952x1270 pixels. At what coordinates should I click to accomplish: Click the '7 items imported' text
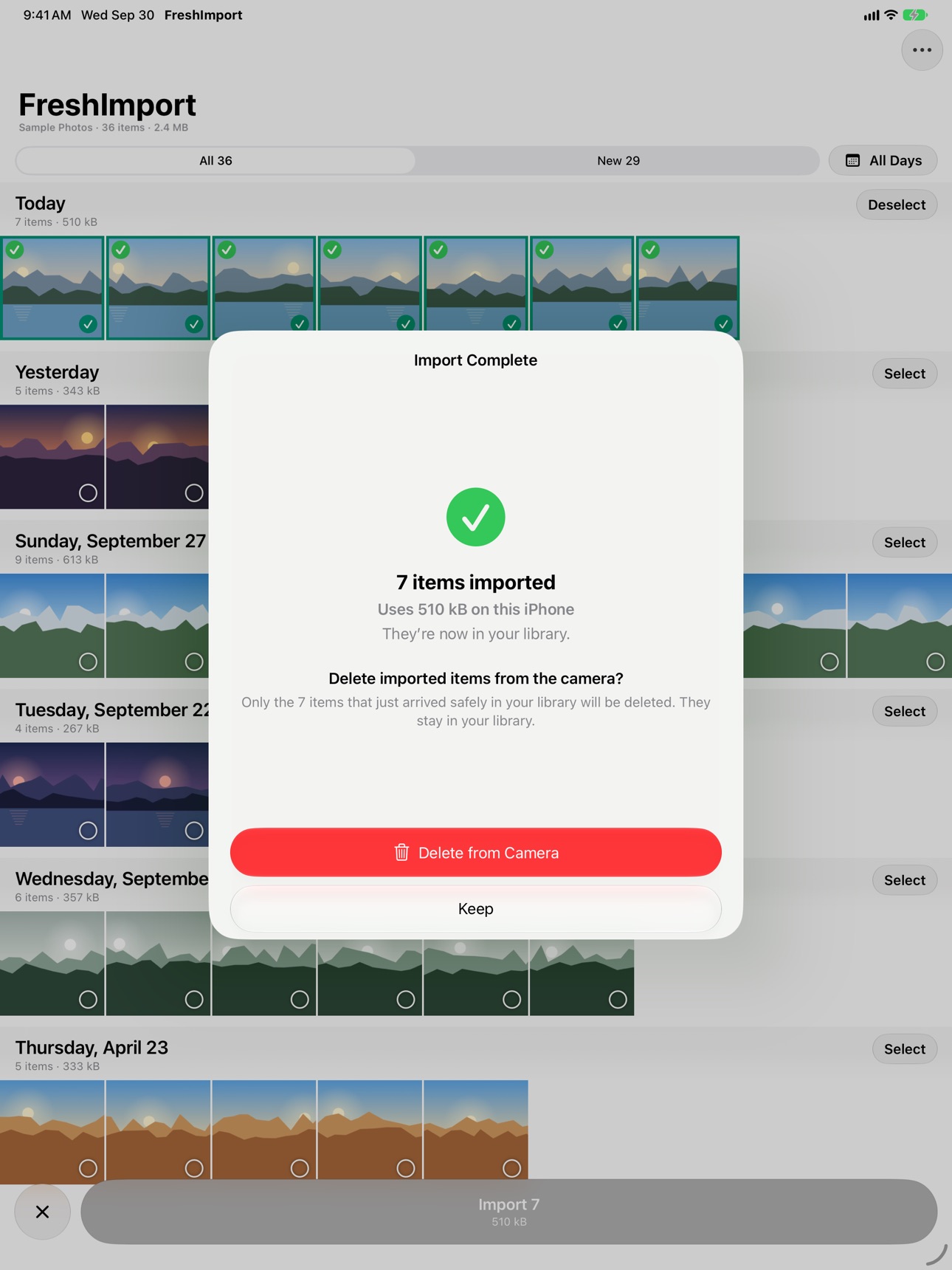coord(475,583)
